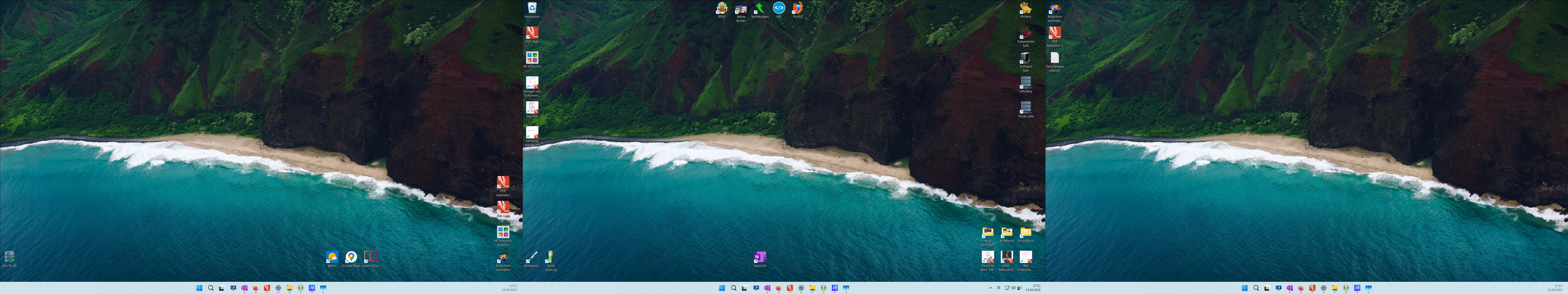The width and height of the screenshot is (1568, 294).
Task: Open the HP Prime Pro - Bildschir... shortcut
Action: pyautogui.click(x=503, y=236)
